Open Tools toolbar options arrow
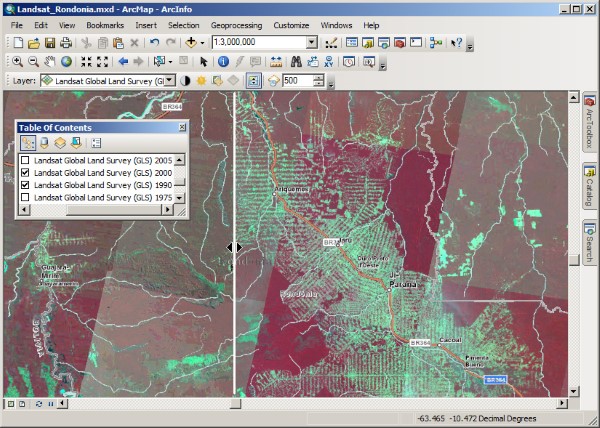This screenshot has height=428, width=600. 383,65
